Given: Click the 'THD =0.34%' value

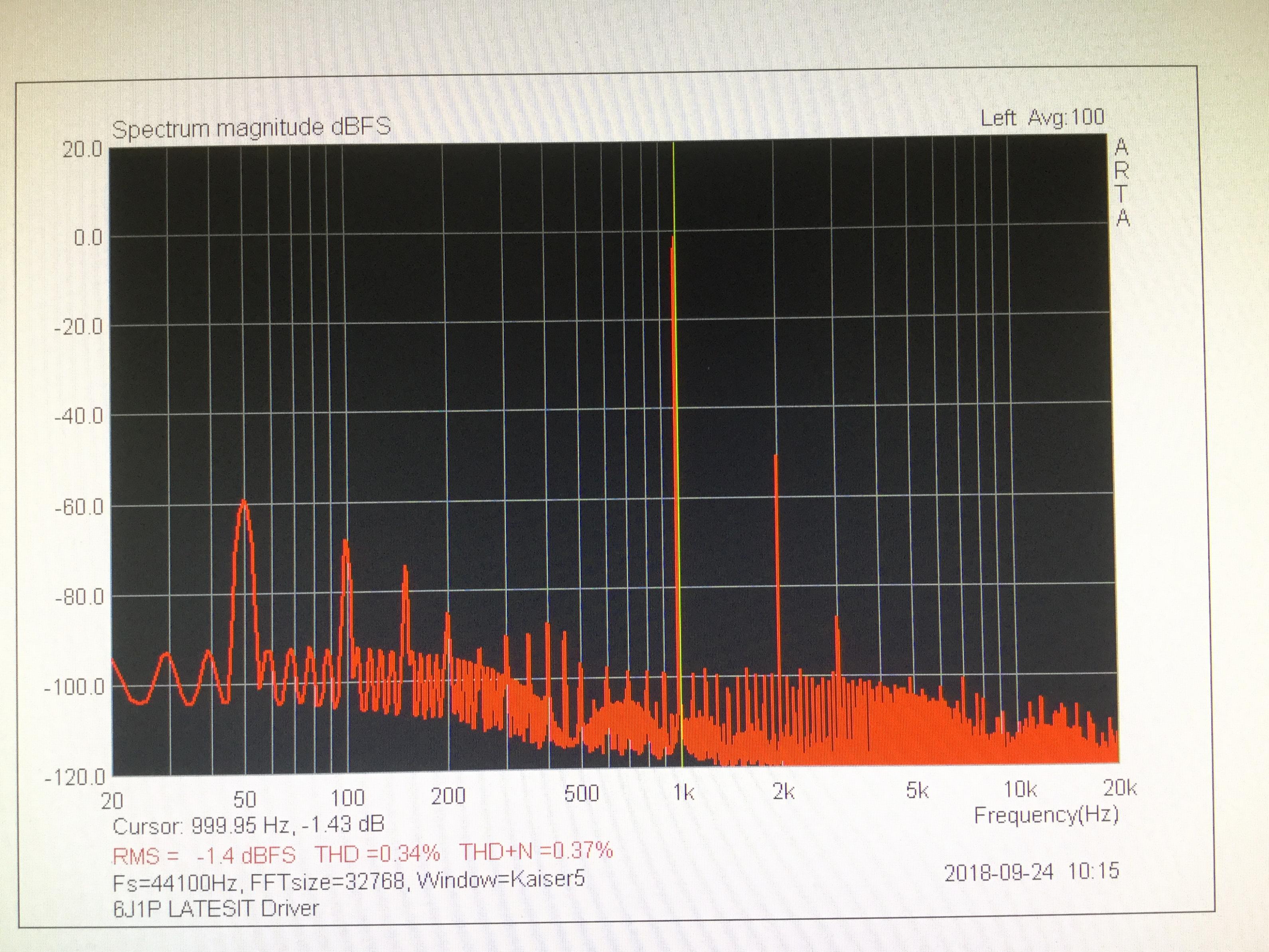Looking at the screenshot, I should click(377, 853).
